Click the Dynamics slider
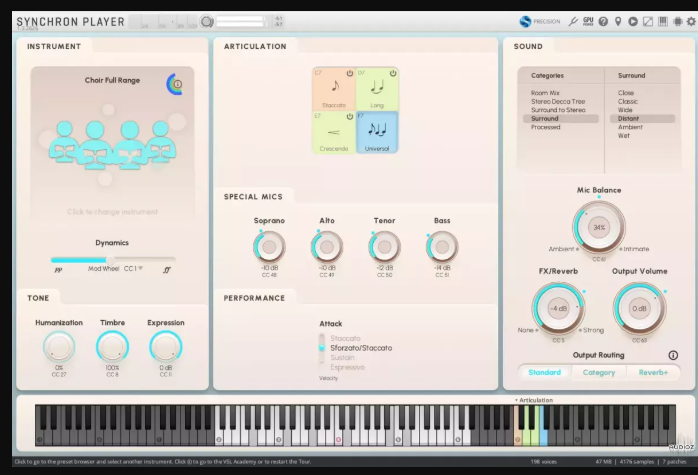The width and height of the screenshot is (698, 475). (113, 260)
